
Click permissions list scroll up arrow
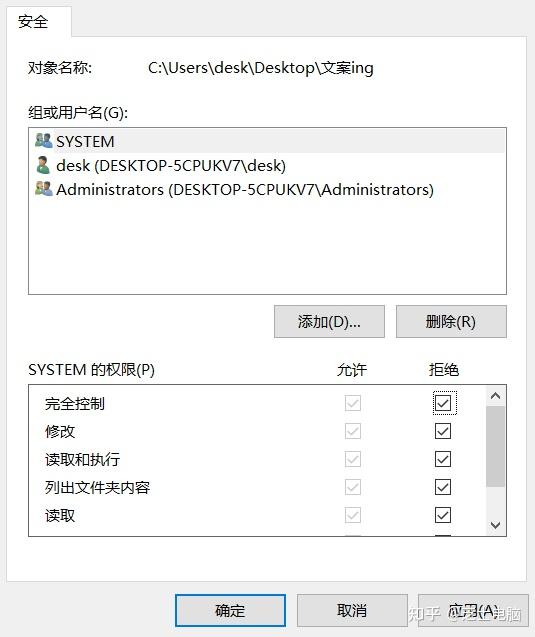[x=495, y=396]
